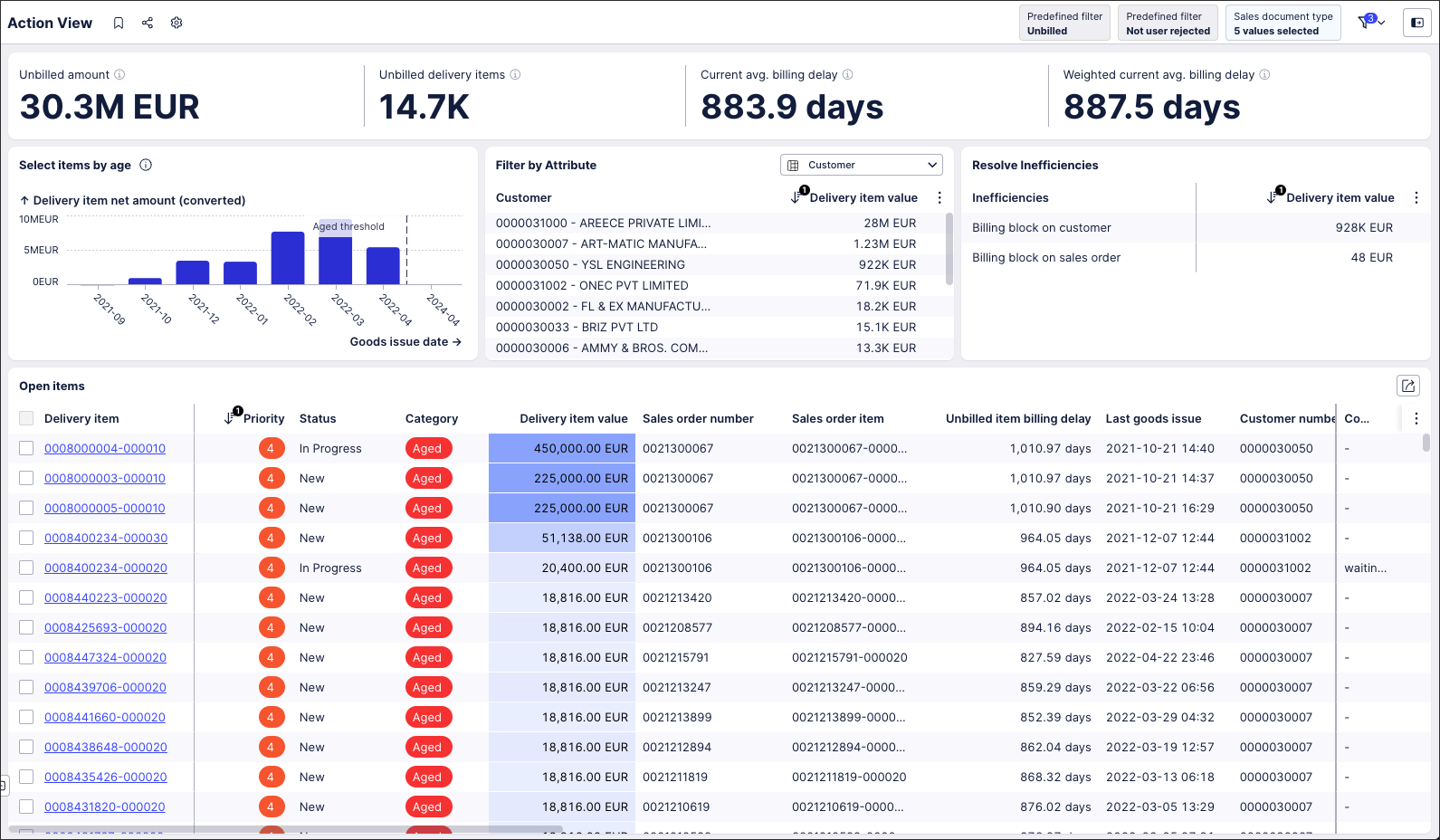Open delivery item 0008439706-000020
The height and width of the screenshot is (840, 1440).
pyautogui.click(x=105, y=687)
